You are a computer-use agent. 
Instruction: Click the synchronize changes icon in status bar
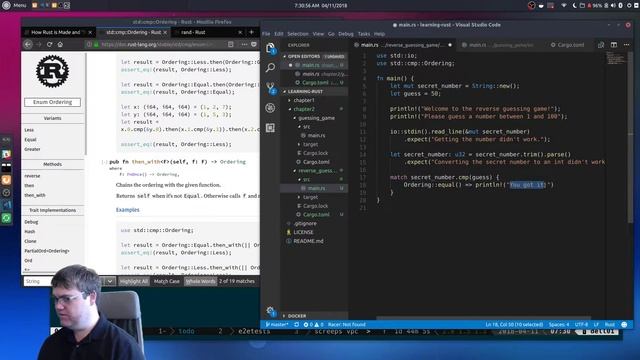[297, 324]
